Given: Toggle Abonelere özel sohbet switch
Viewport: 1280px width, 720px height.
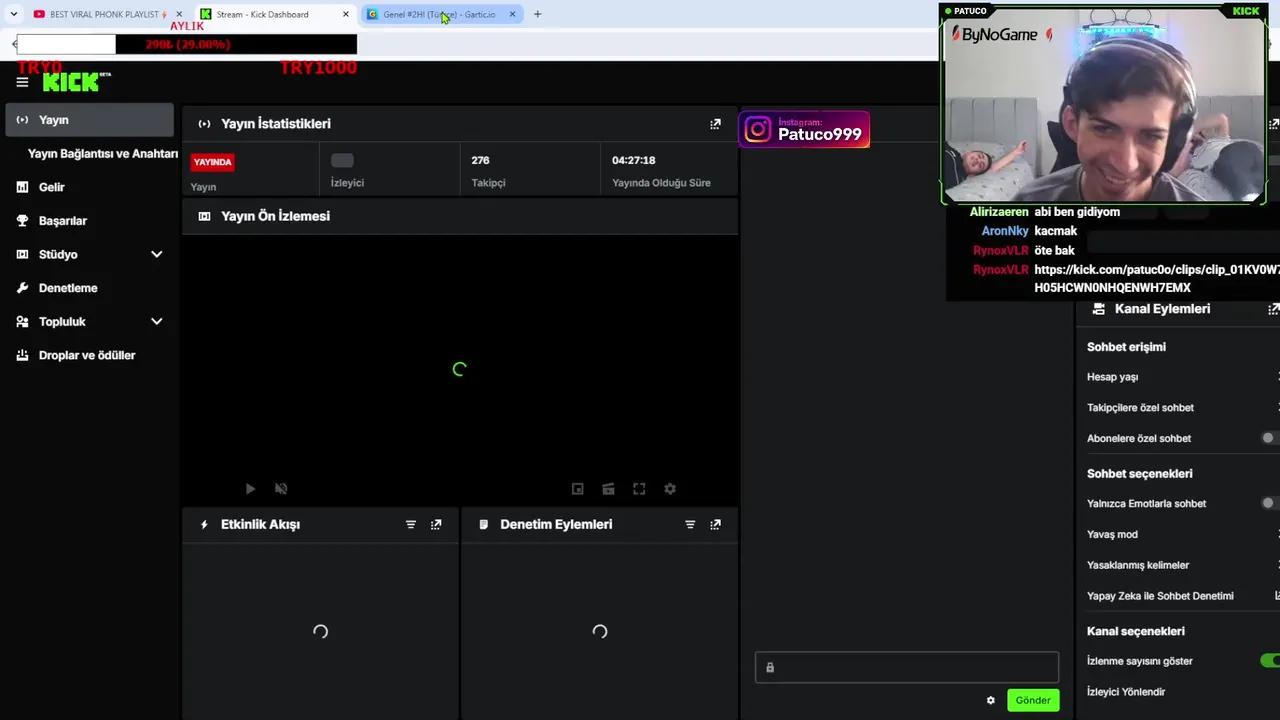Looking at the screenshot, I should (x=1270, y=438).
